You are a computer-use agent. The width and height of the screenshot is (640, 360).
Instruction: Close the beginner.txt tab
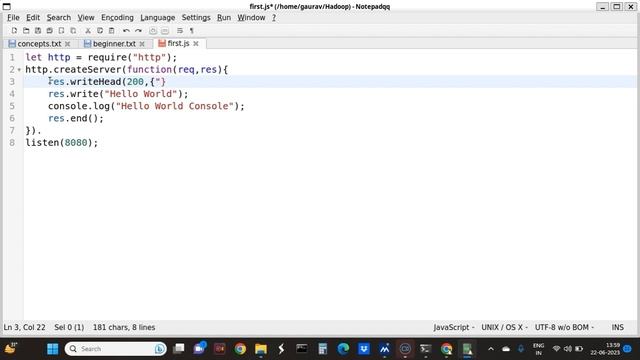pos(142,44)
